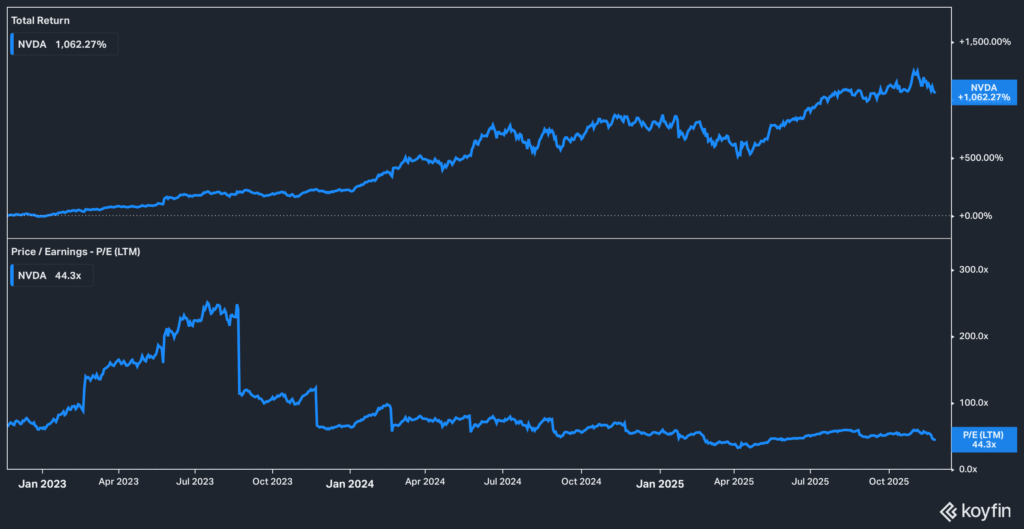
Task: Click the 200.0x axis label
Action: pos(974,336)
